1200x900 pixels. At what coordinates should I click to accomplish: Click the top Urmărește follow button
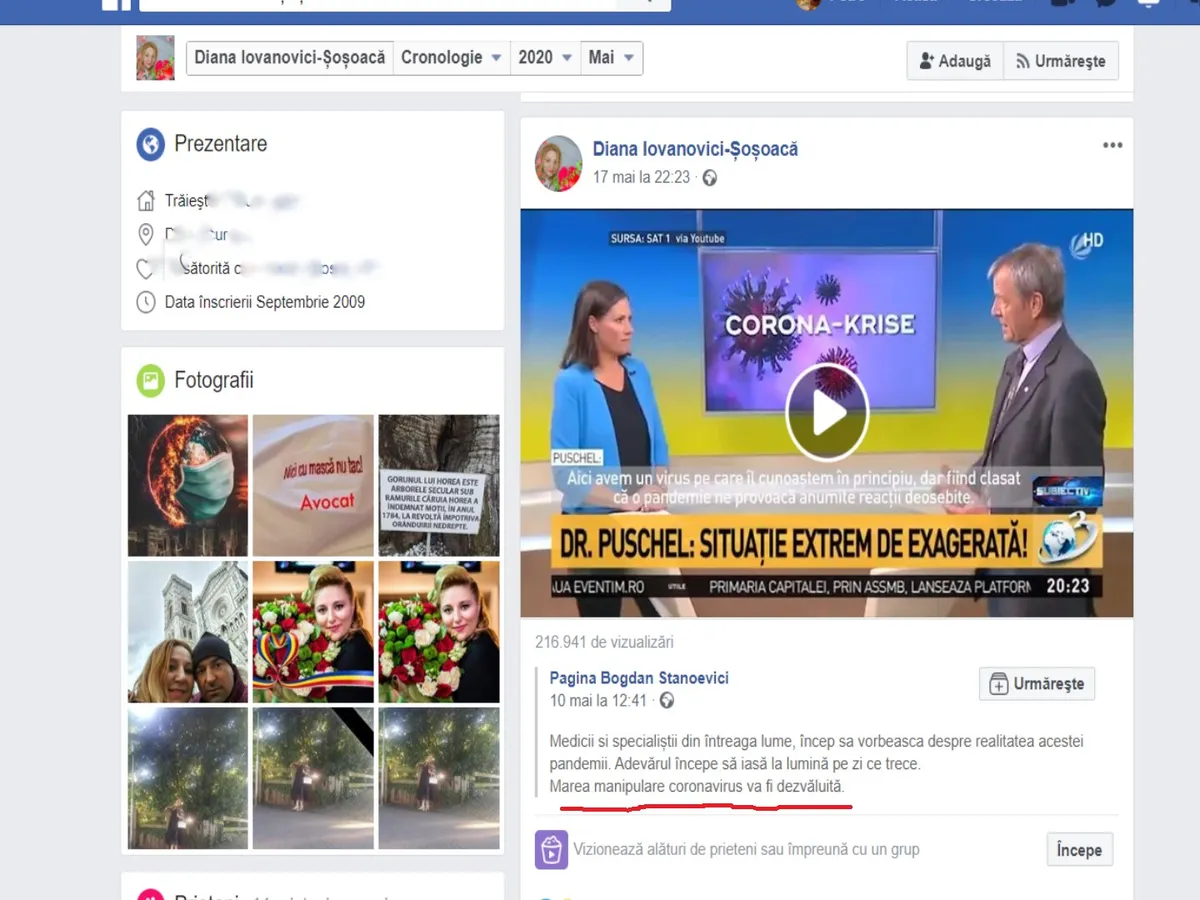point(1060,61)
